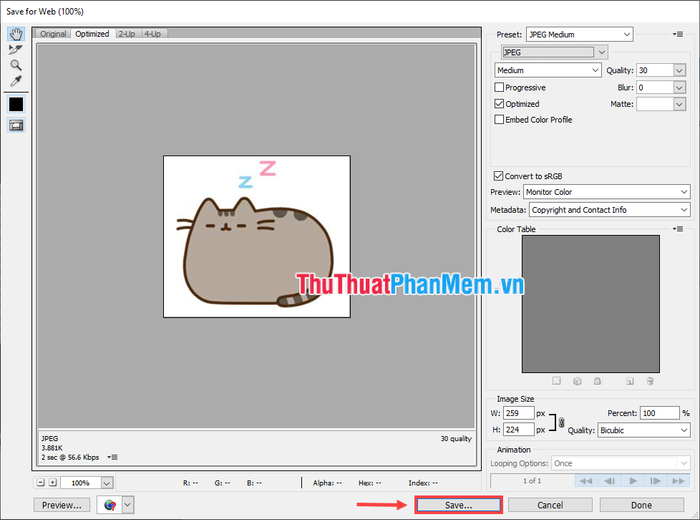Click the zoom out minus button
This screenshot has width=700, height=520.
tap(41, 483)
